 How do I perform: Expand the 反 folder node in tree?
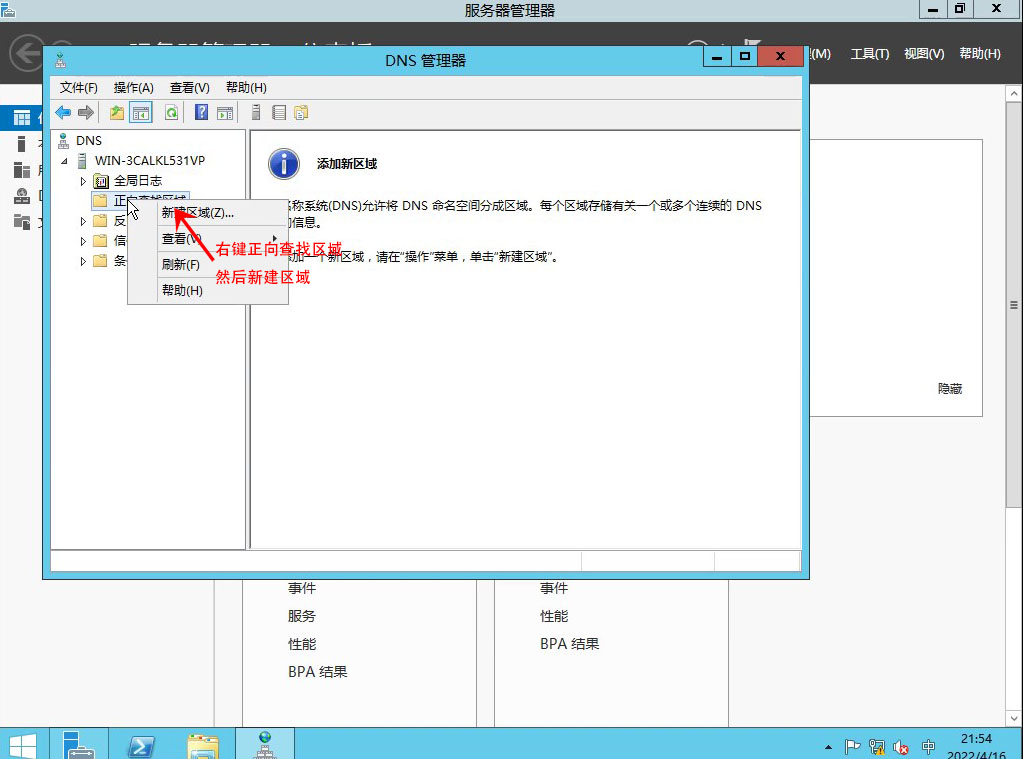click(83, 221)
